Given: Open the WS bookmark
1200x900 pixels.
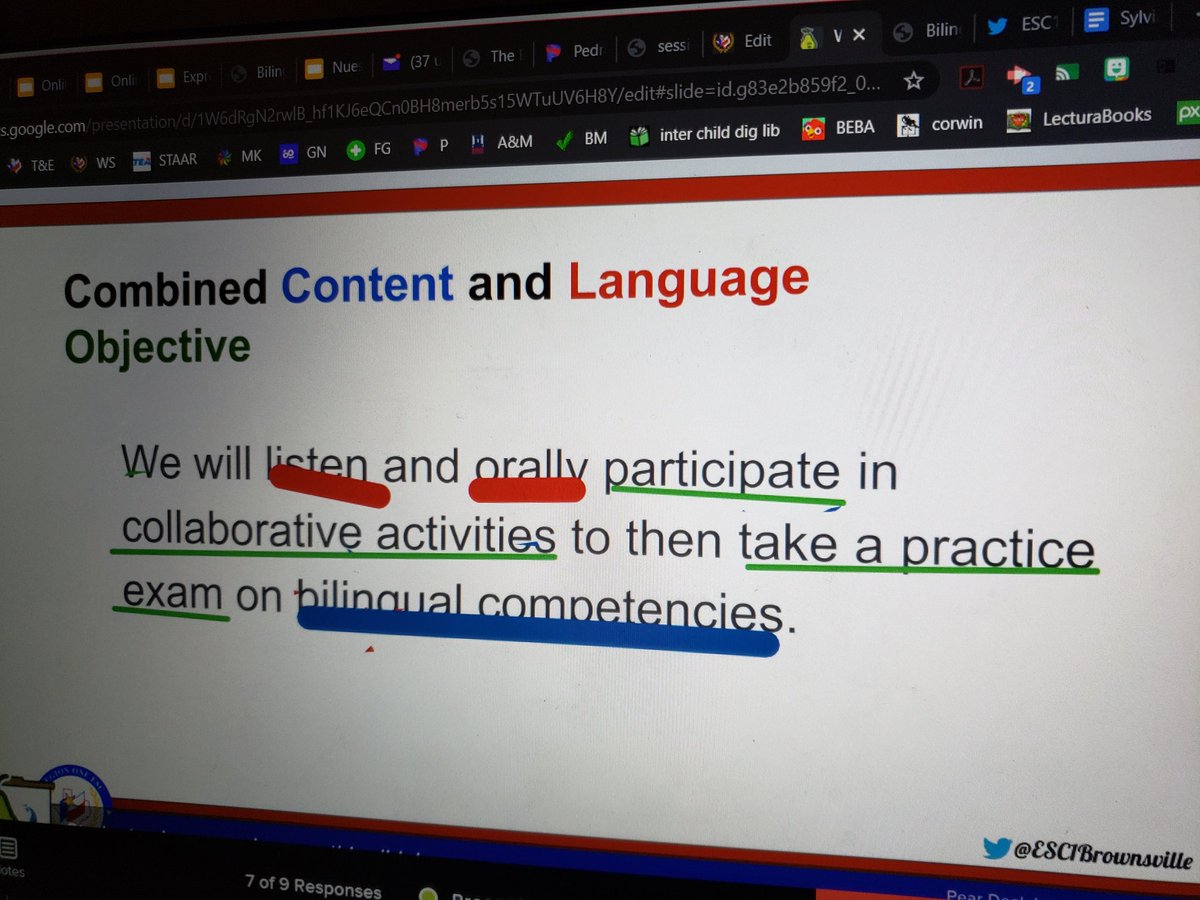Looking at the screenshot, I should [93, 163].
